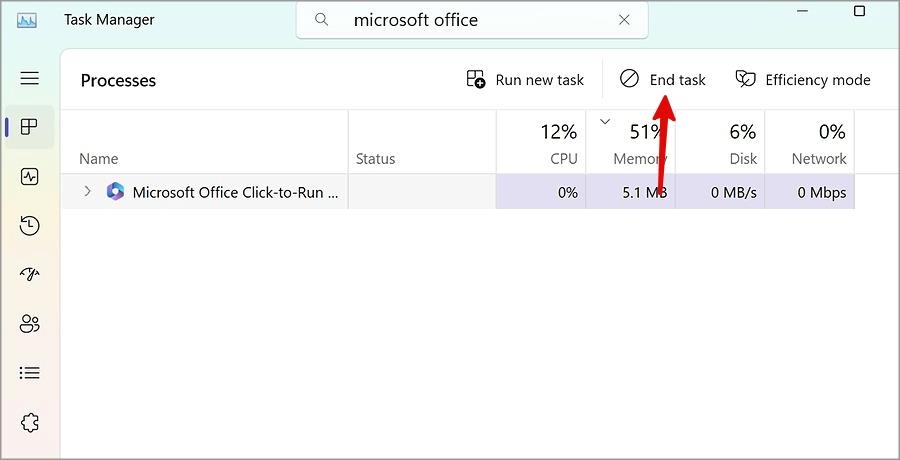Click the Task Manager app icon

click(27, 21)
